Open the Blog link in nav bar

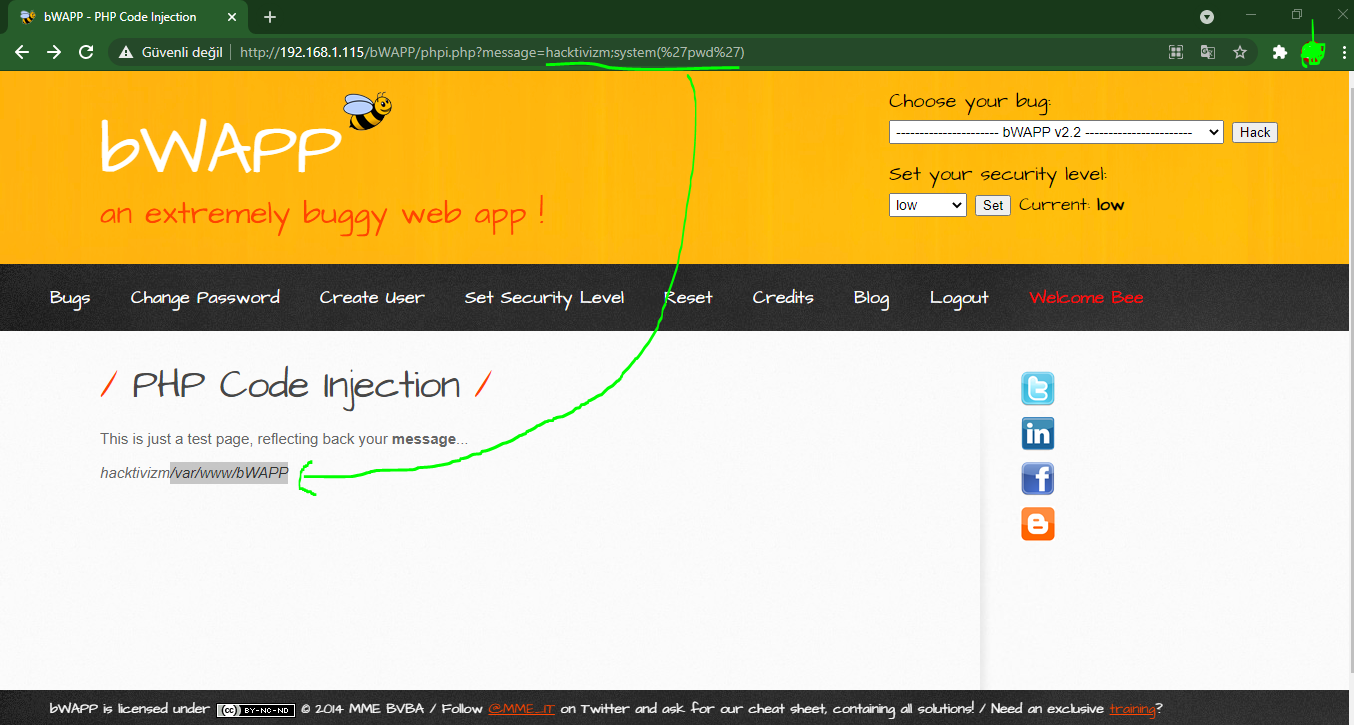[x=872, y=298]
